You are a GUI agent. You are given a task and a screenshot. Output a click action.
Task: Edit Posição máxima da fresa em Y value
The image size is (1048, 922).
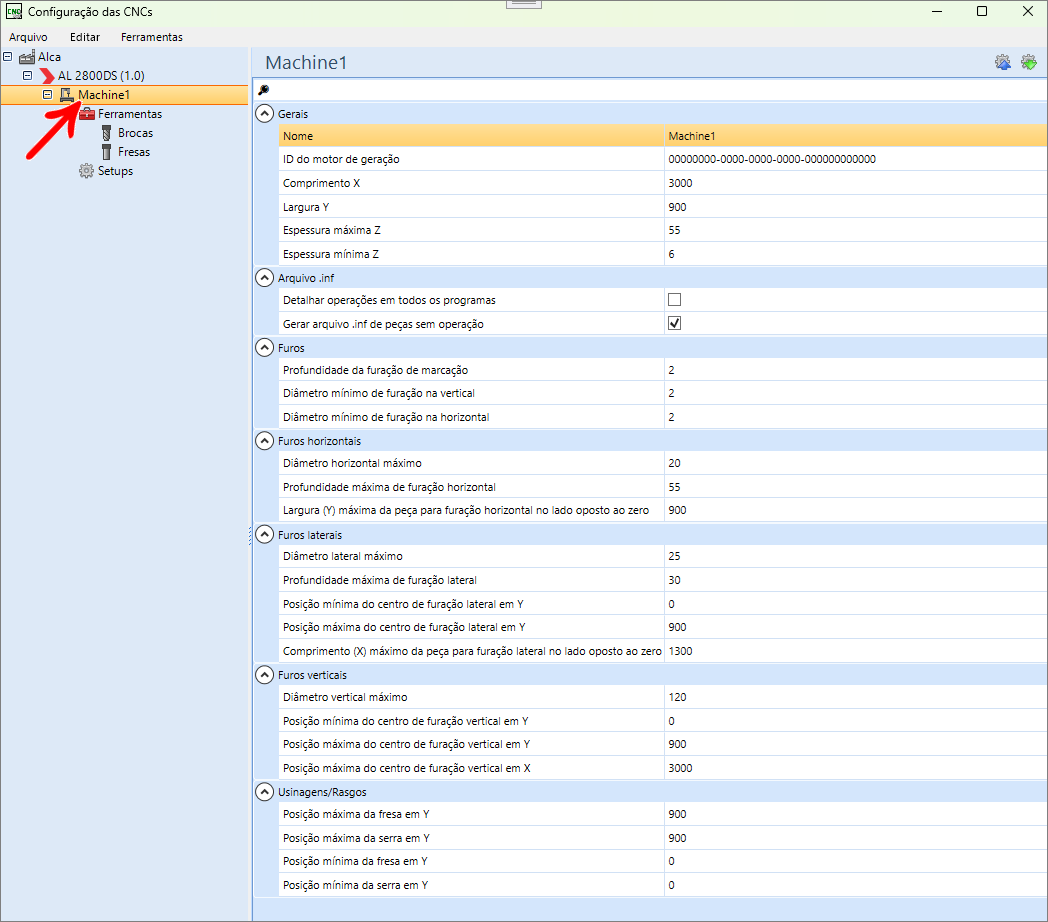click(856, 814)
